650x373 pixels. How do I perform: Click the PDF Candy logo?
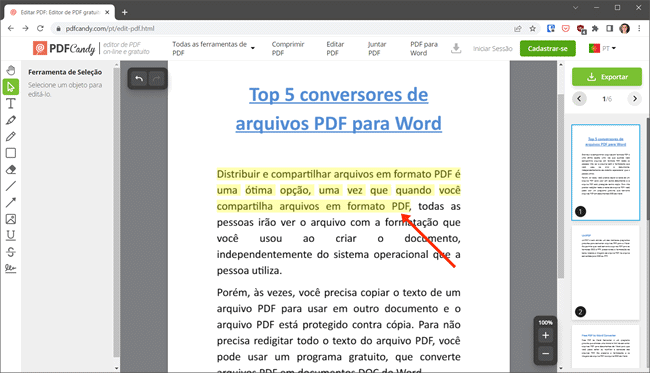[x=64, y=48]
